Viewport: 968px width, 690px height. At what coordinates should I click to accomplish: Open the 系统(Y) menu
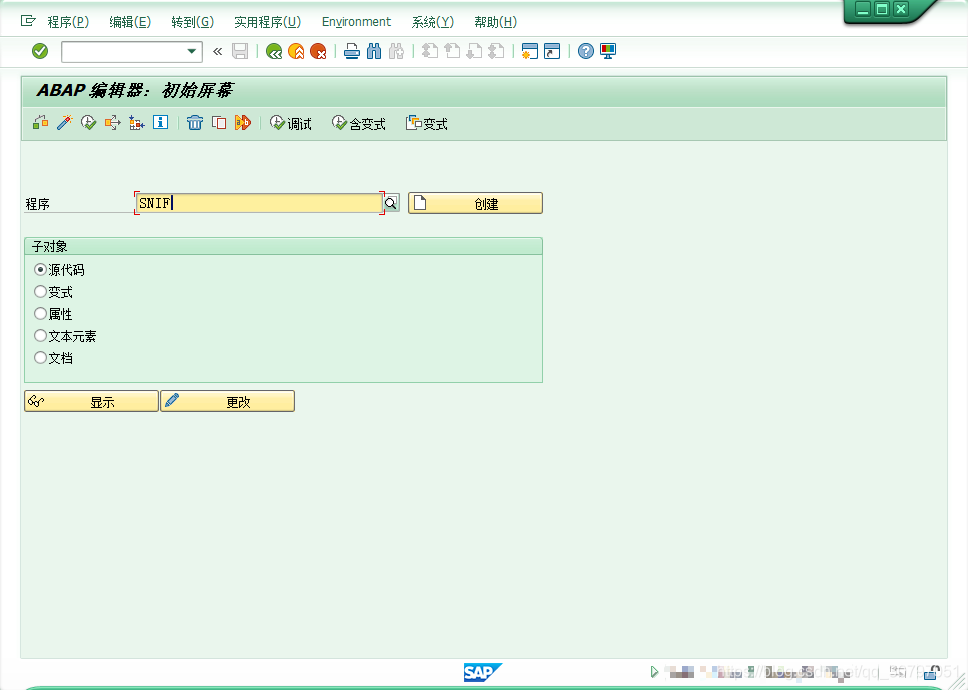point(433,22)
